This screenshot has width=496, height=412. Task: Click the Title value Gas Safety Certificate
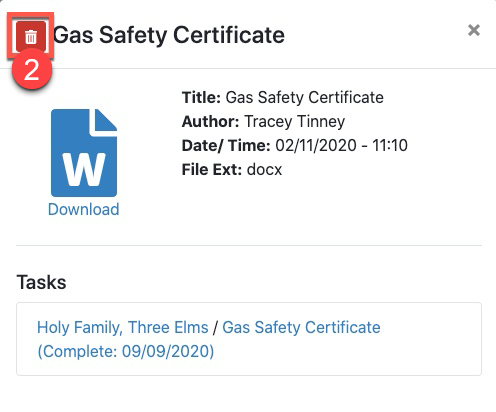[304, 98]
